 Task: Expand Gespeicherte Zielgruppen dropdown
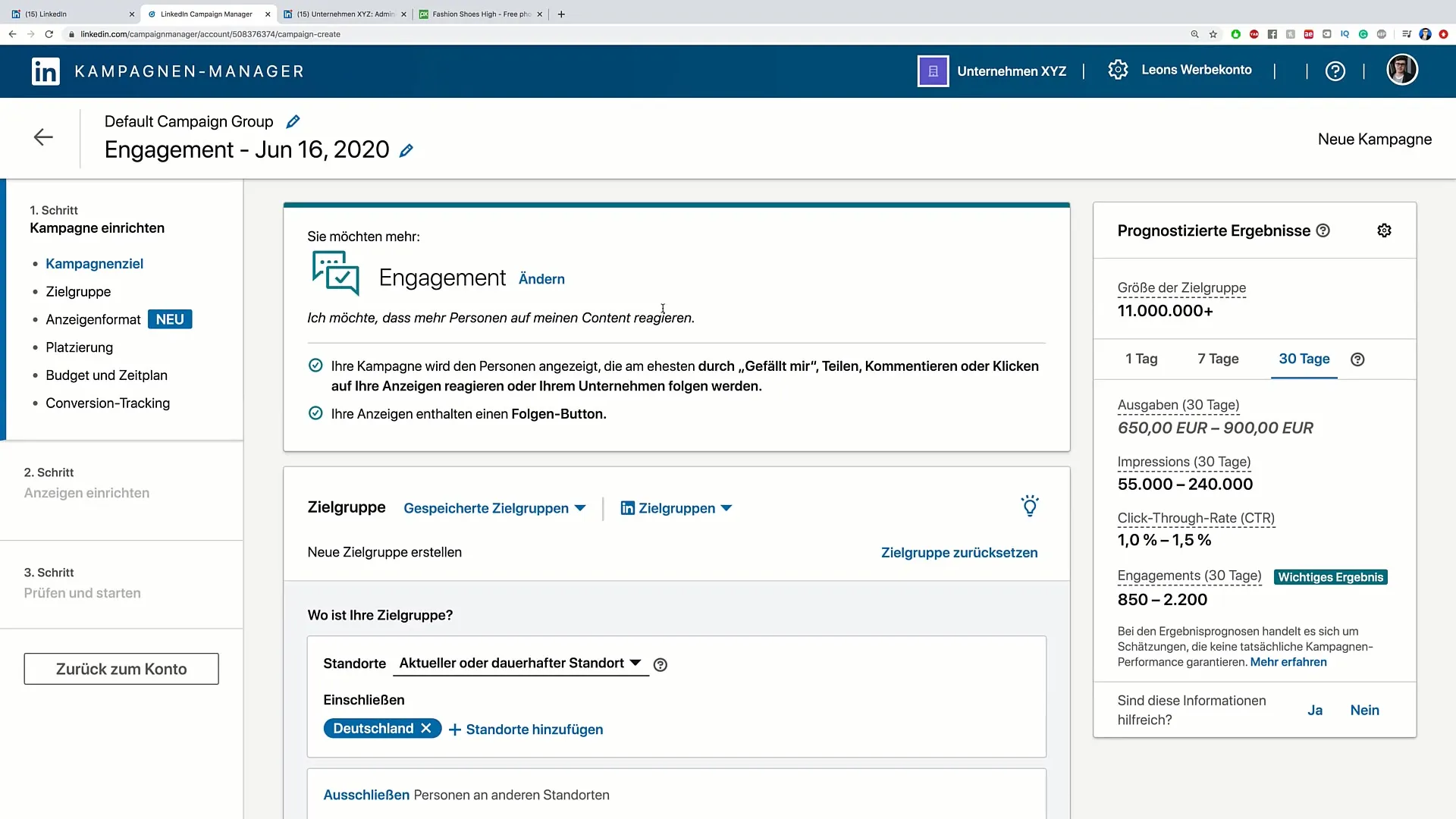(494, 508)
